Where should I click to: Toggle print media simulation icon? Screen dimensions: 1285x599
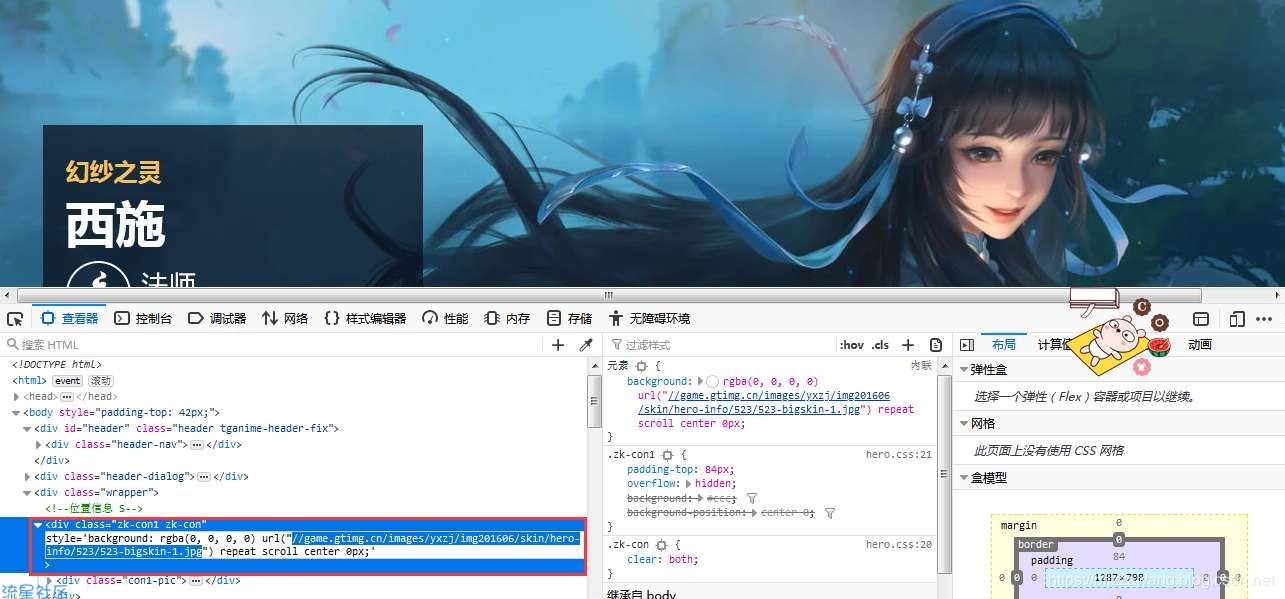[x=936, y=344]
